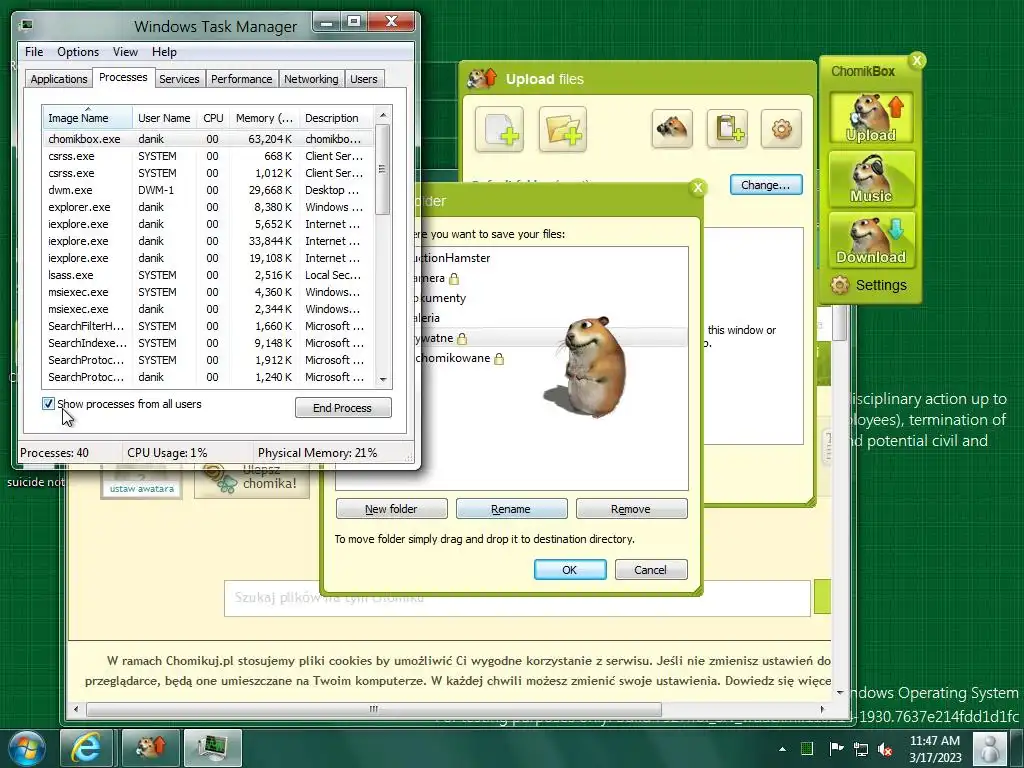Close the ChomikBox side panel
1024x768 pixels.
pyautogui.click(x=917, y=61)
